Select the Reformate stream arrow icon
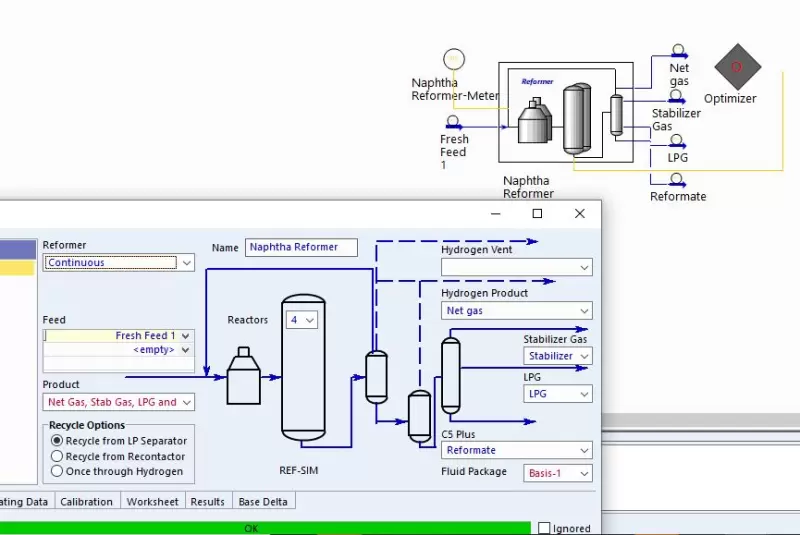This screenshot has height=535, width=800. (x=677, y=181)
